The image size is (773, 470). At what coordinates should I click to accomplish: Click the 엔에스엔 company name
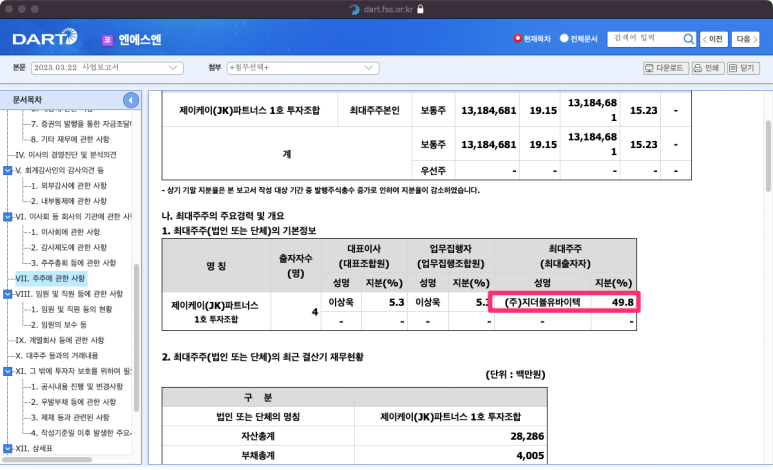pos(140,40)
